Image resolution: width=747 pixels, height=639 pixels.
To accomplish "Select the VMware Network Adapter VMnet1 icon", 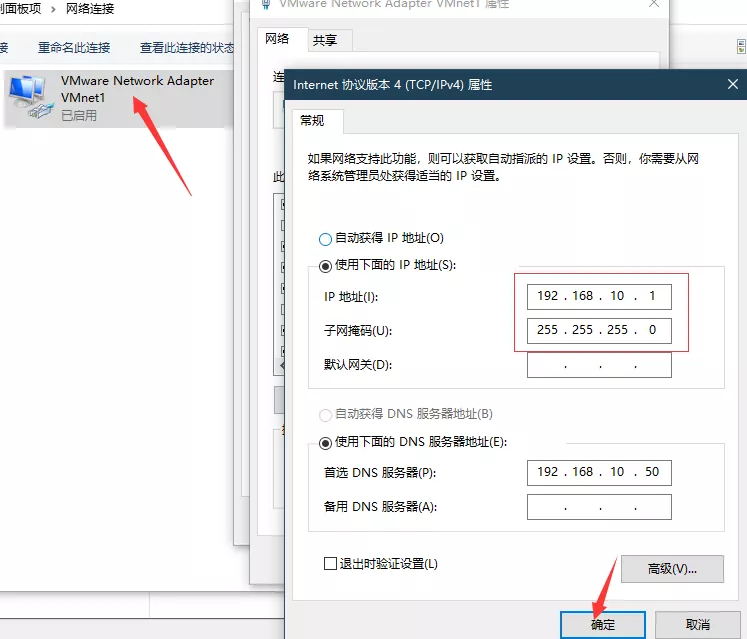I will click(x=33, y=97).
